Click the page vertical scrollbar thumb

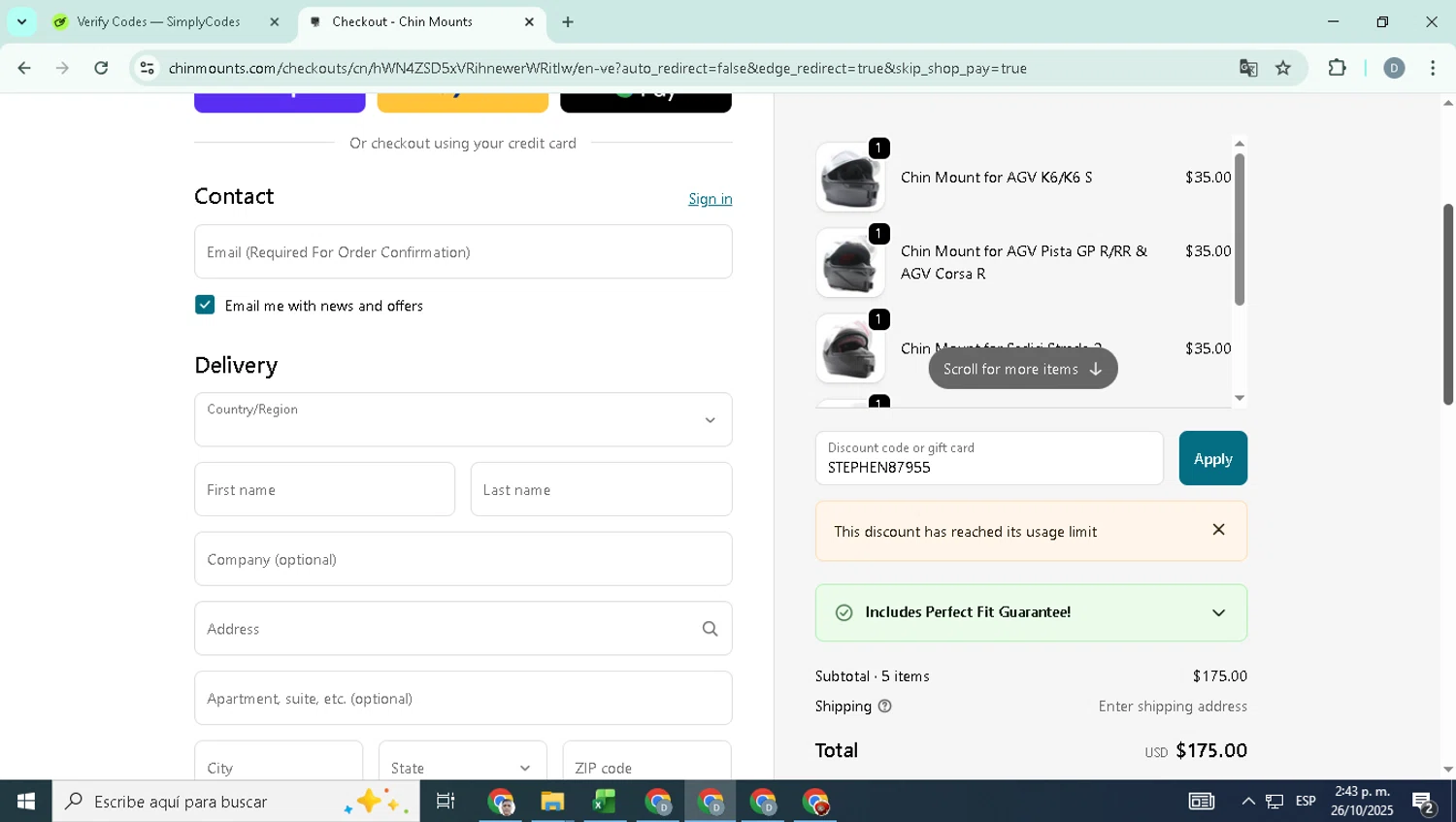tap(1448, 304)
